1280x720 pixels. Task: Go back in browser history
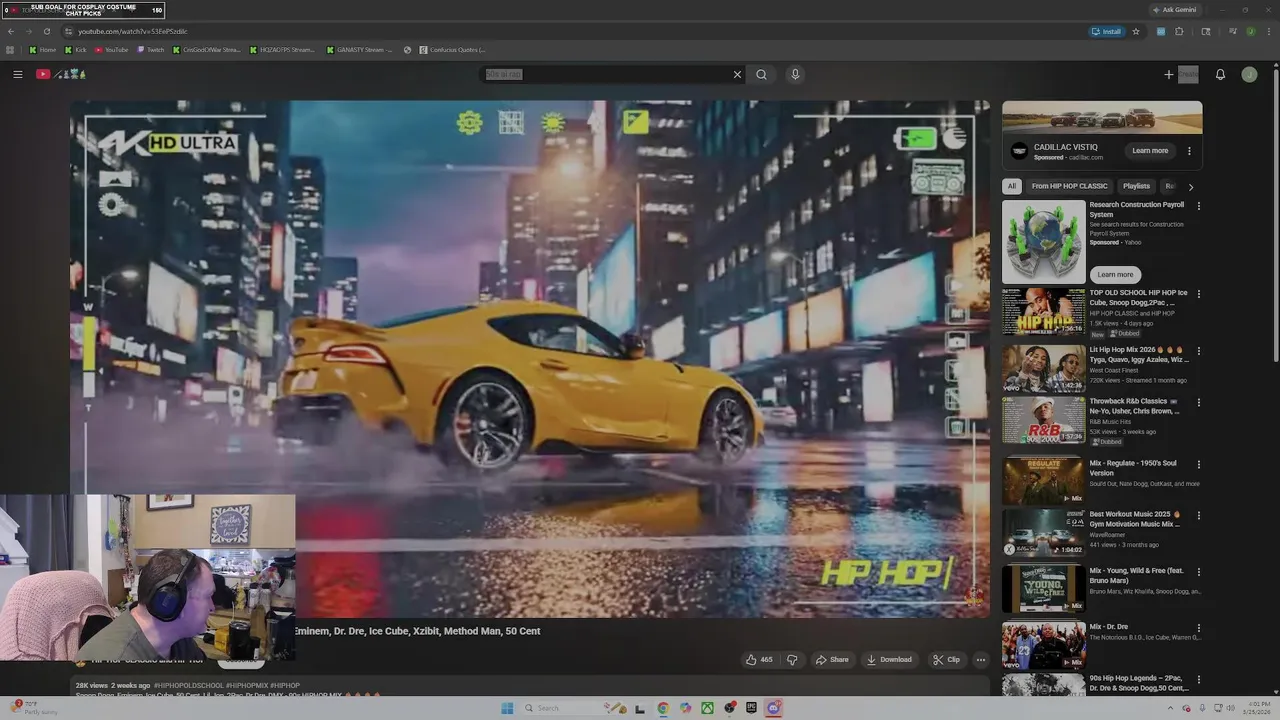click(x=11, y=31)
